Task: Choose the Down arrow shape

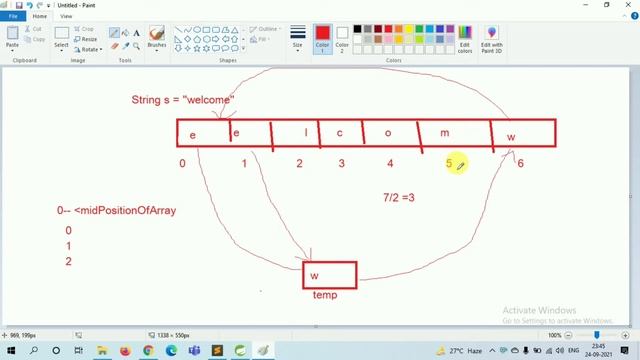Action: pyautogui.click(x=178, y=48)
